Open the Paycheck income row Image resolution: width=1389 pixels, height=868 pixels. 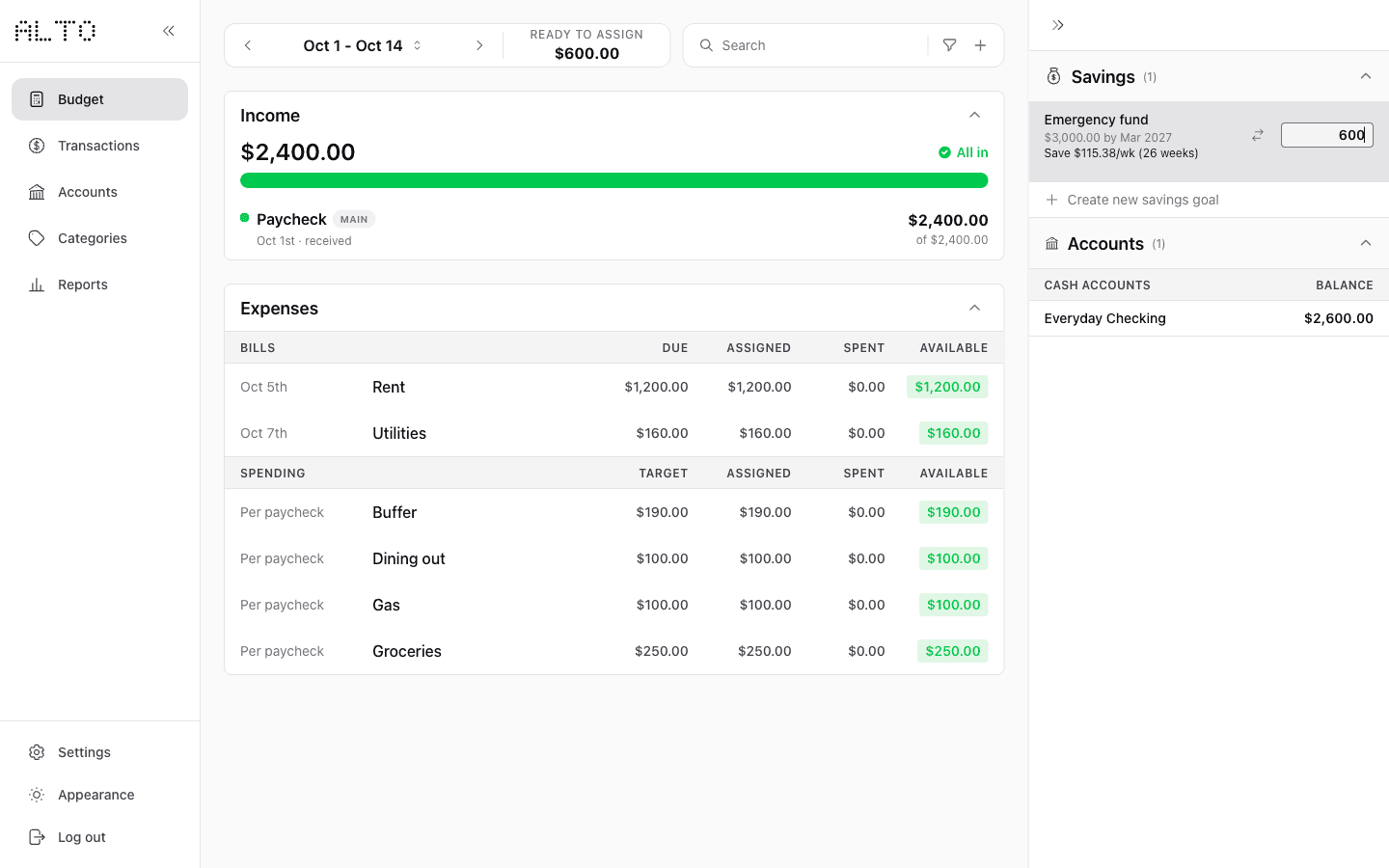(613, 230)
